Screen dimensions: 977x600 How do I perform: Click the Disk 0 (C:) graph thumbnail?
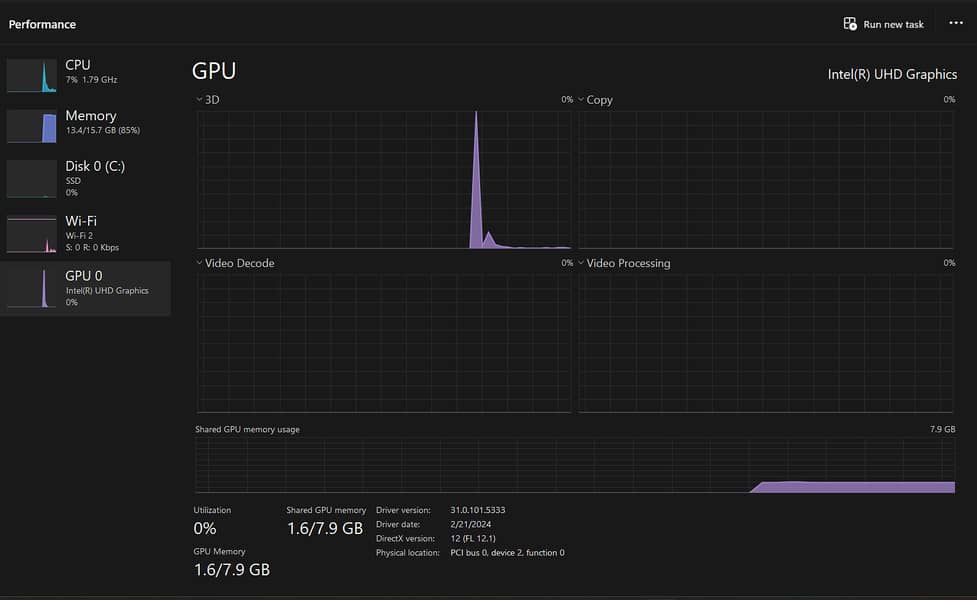32,178
